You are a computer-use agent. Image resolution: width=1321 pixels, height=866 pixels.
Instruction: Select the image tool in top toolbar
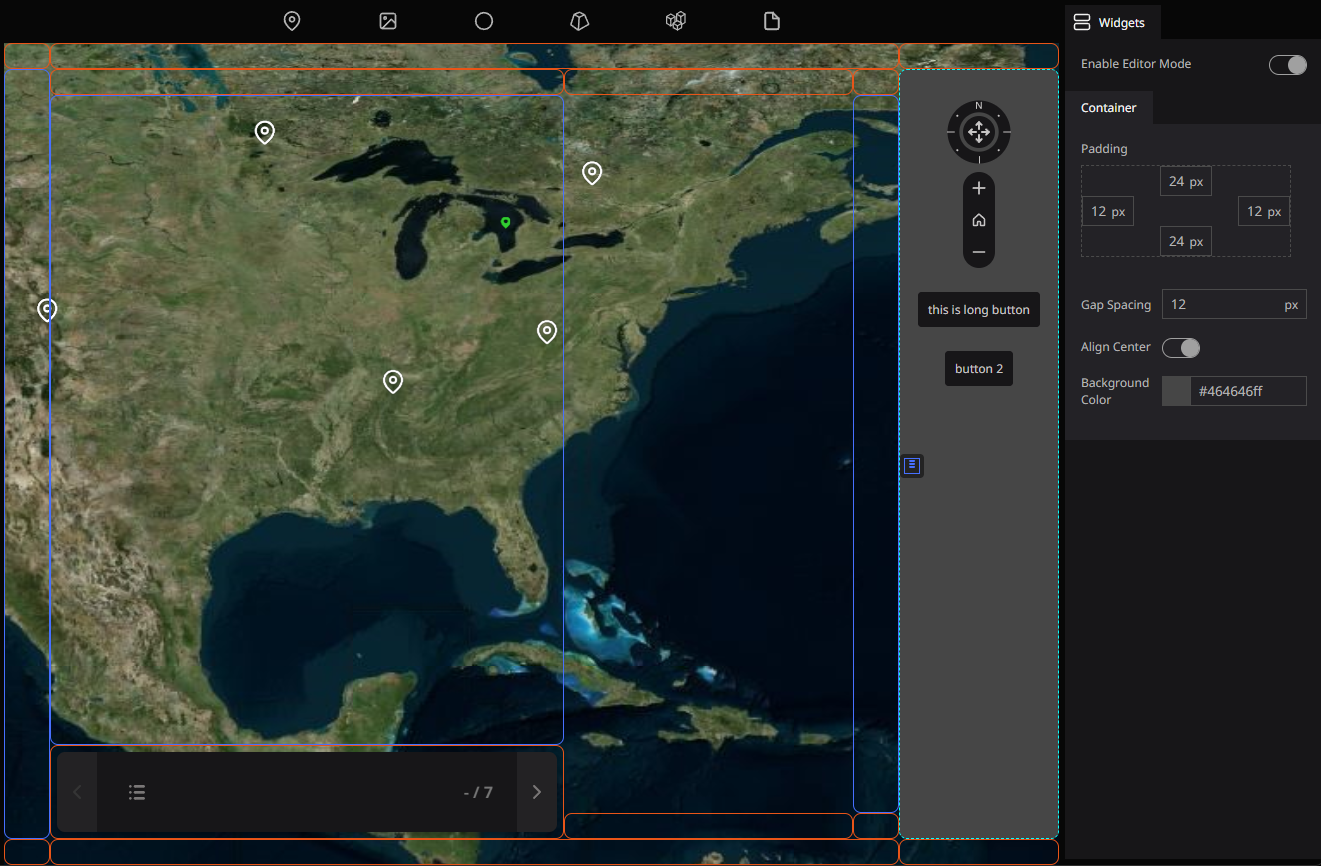[x=388, y=21]
